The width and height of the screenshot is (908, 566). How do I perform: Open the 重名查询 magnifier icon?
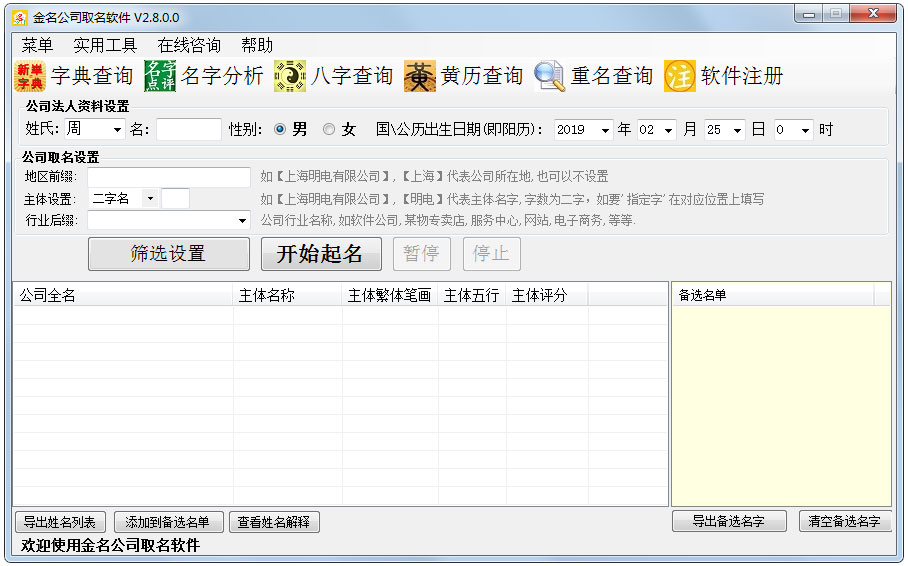(550, 76)
